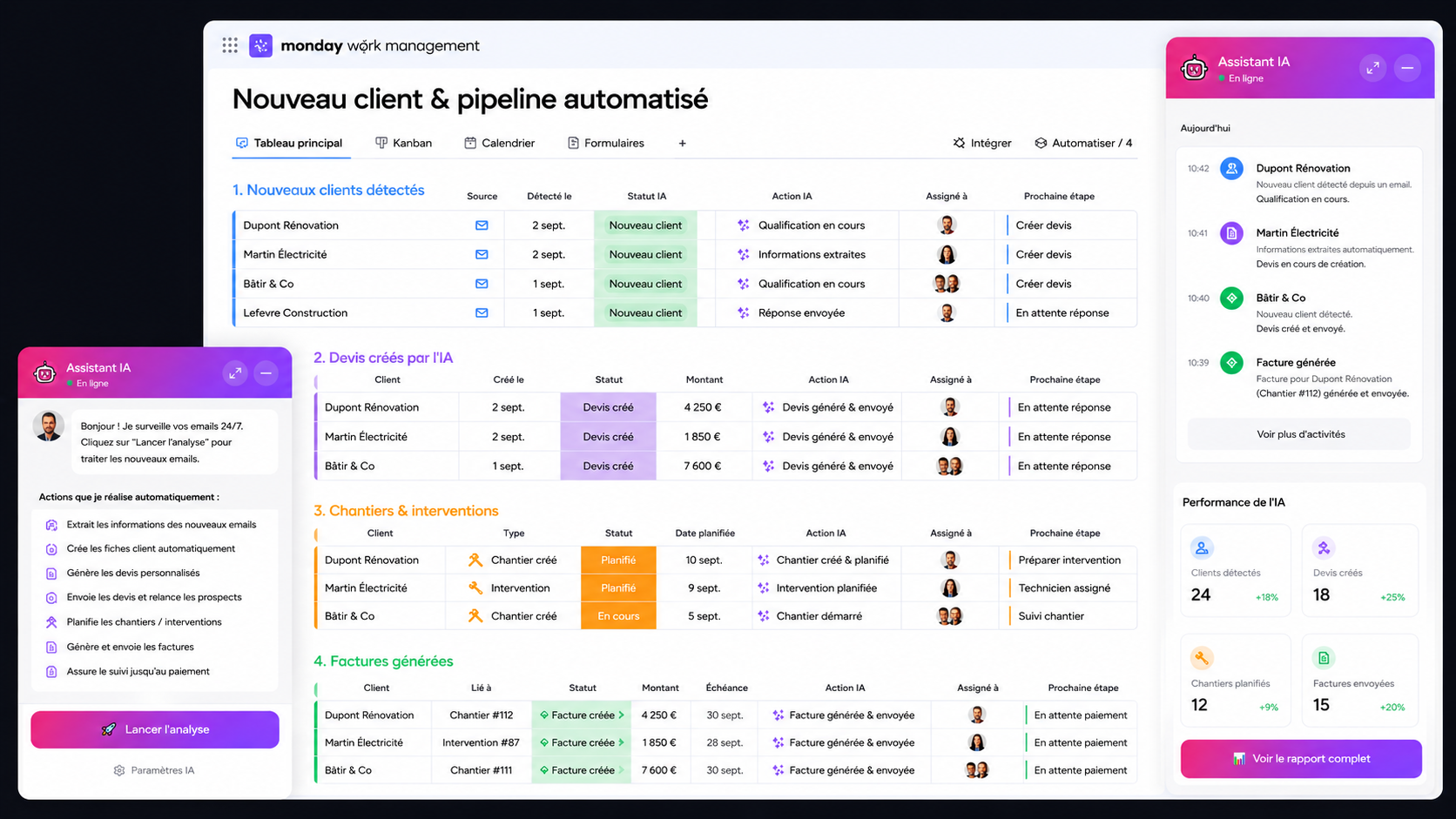Click the email source icon for Martin Électricité

pos(482,255)
